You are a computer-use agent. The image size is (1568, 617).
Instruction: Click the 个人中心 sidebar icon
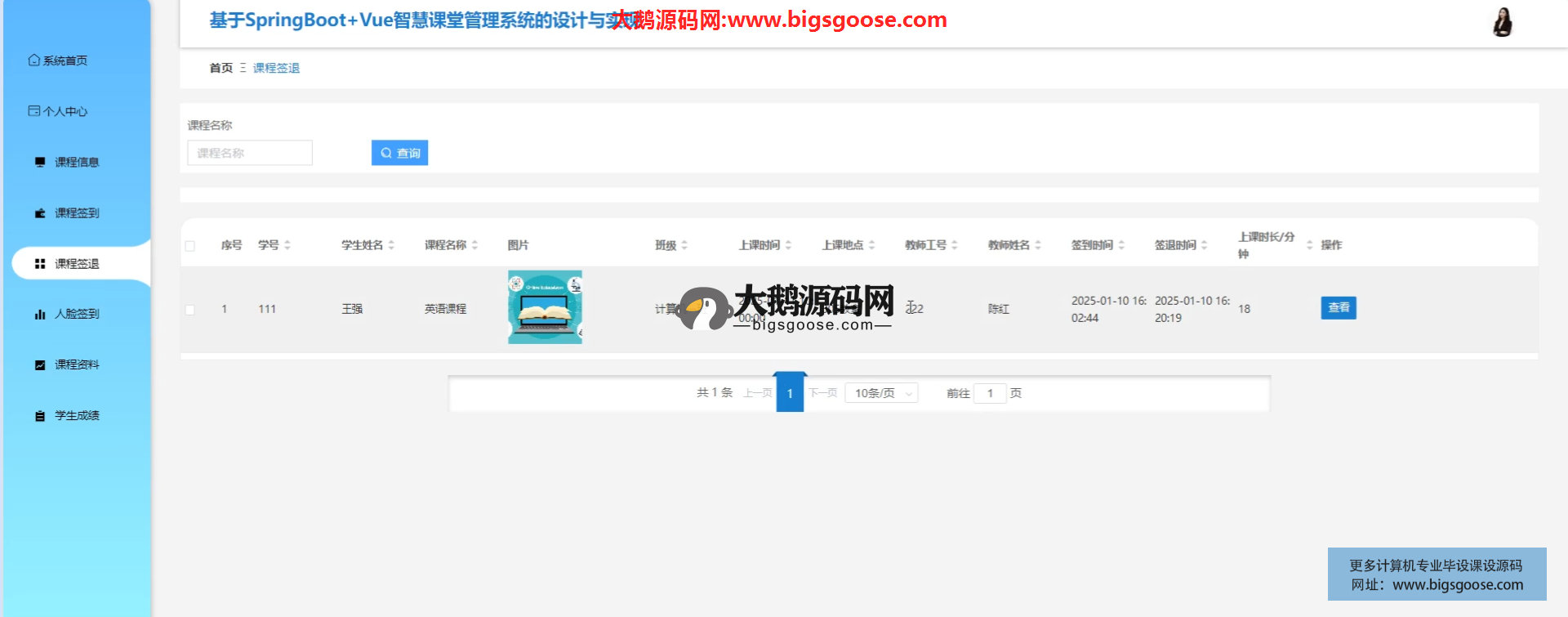33,111
